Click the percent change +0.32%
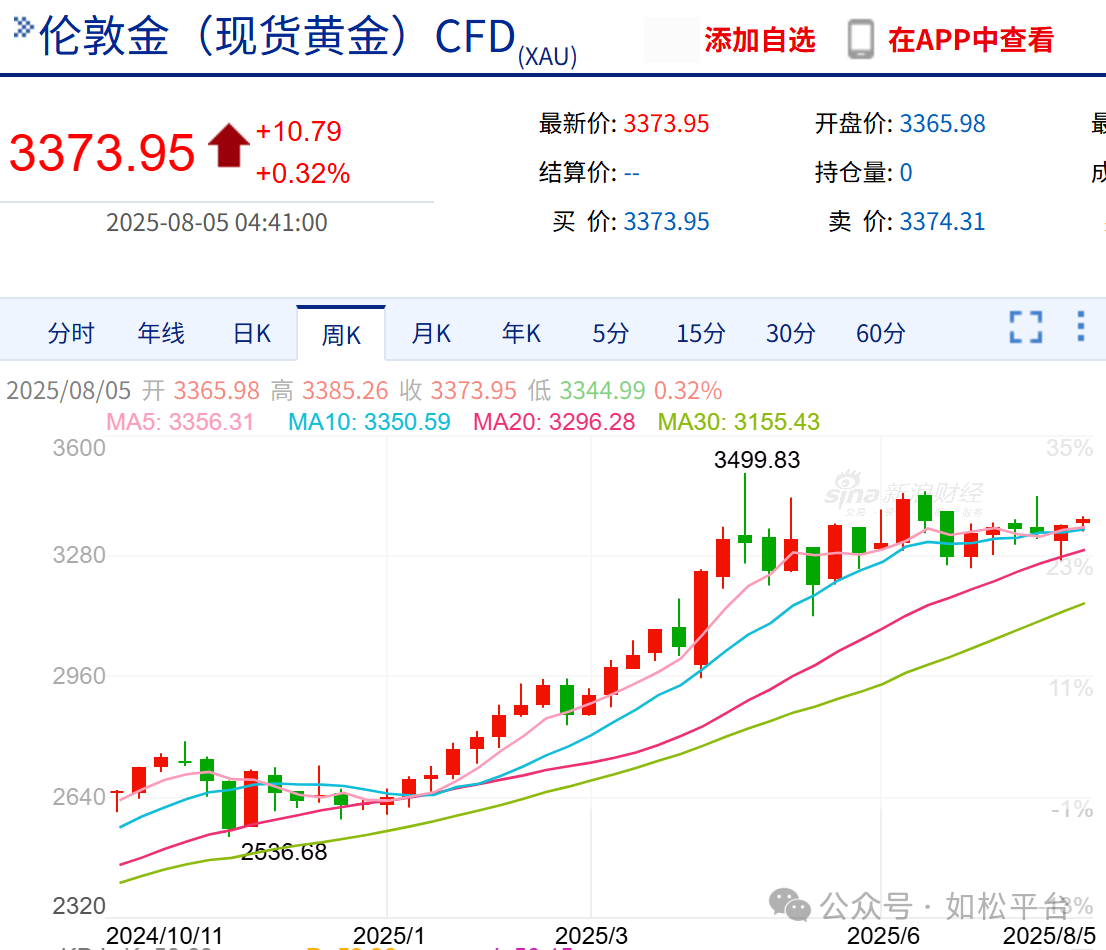Screen dimensions: 1106x950 tap(303, 173)
